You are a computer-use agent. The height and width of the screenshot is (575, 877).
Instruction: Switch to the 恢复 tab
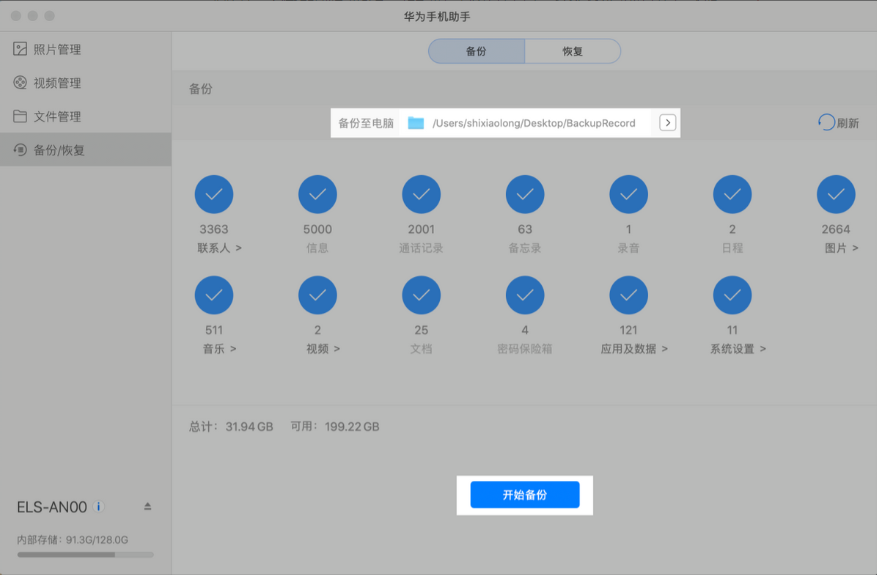(x=573, y=51)
